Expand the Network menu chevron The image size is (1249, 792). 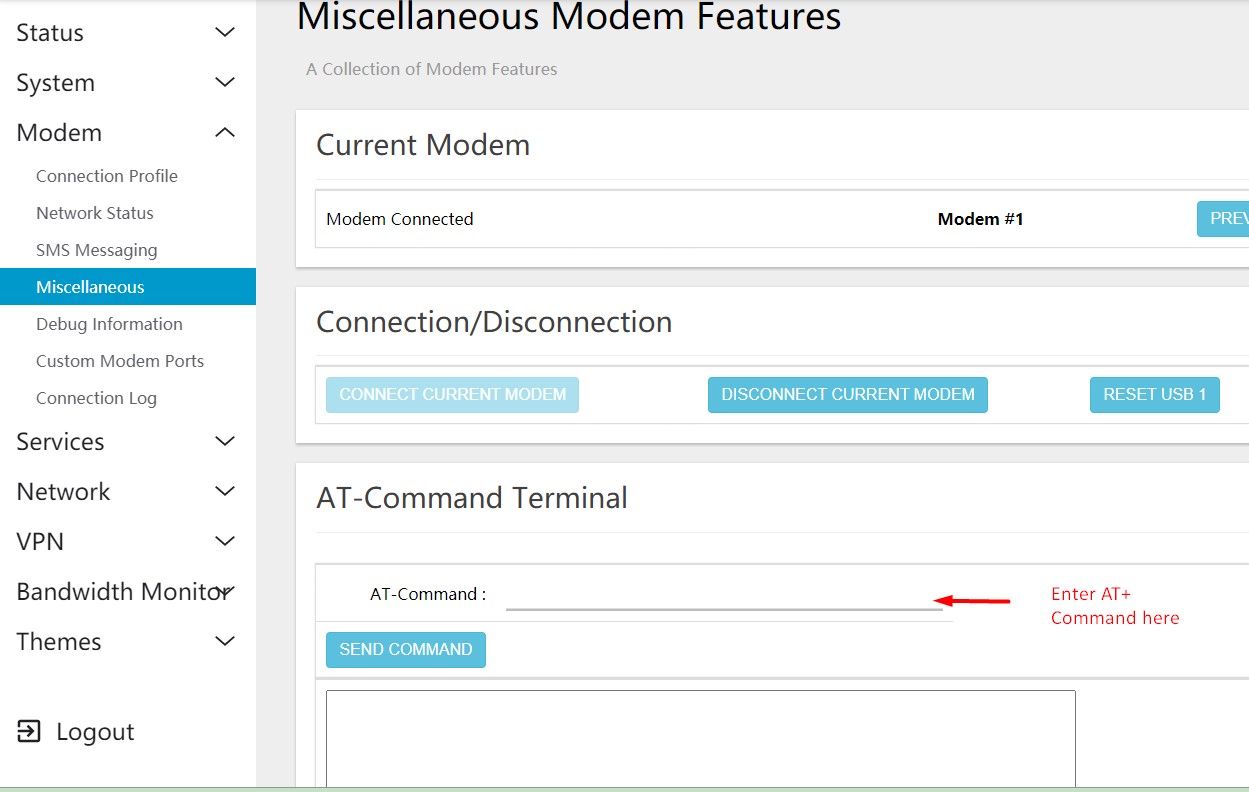coord(225,491)
